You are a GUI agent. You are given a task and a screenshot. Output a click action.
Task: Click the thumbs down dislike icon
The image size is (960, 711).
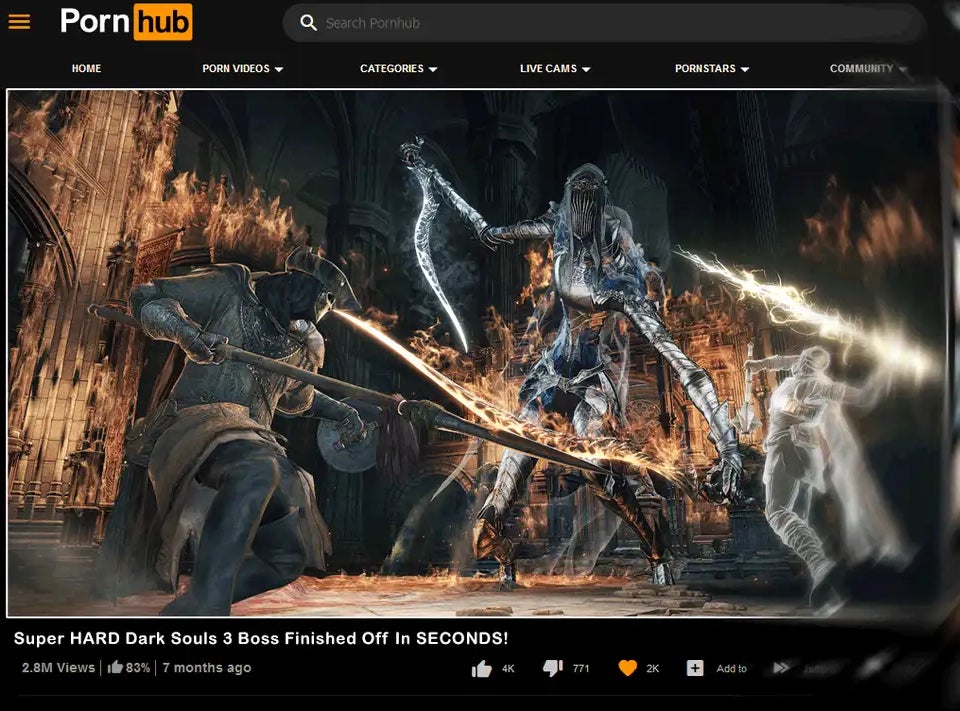pyautogui.click(x=552, y=668)
